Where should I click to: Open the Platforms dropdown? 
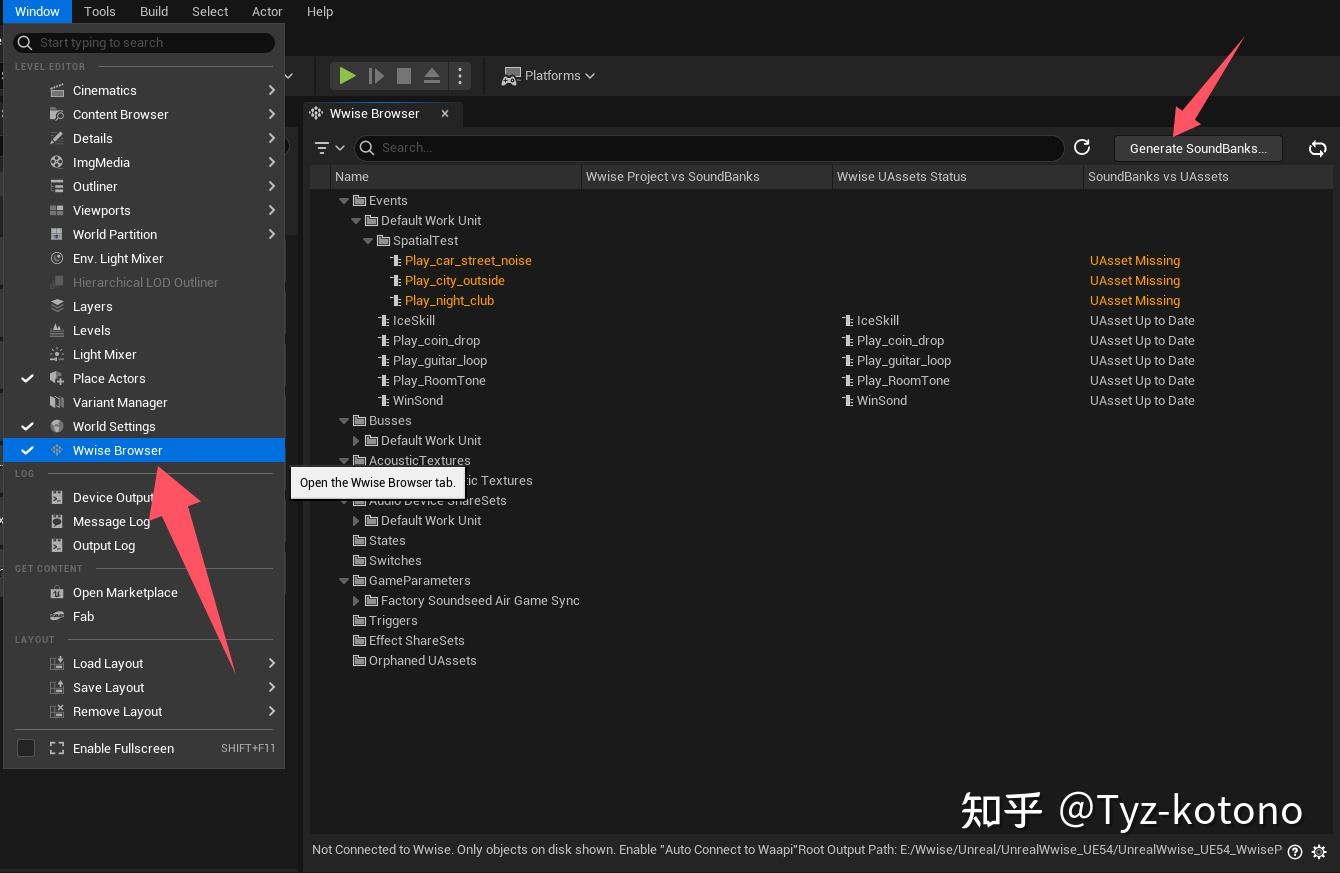pyautogui.click(x=548, y=75)
